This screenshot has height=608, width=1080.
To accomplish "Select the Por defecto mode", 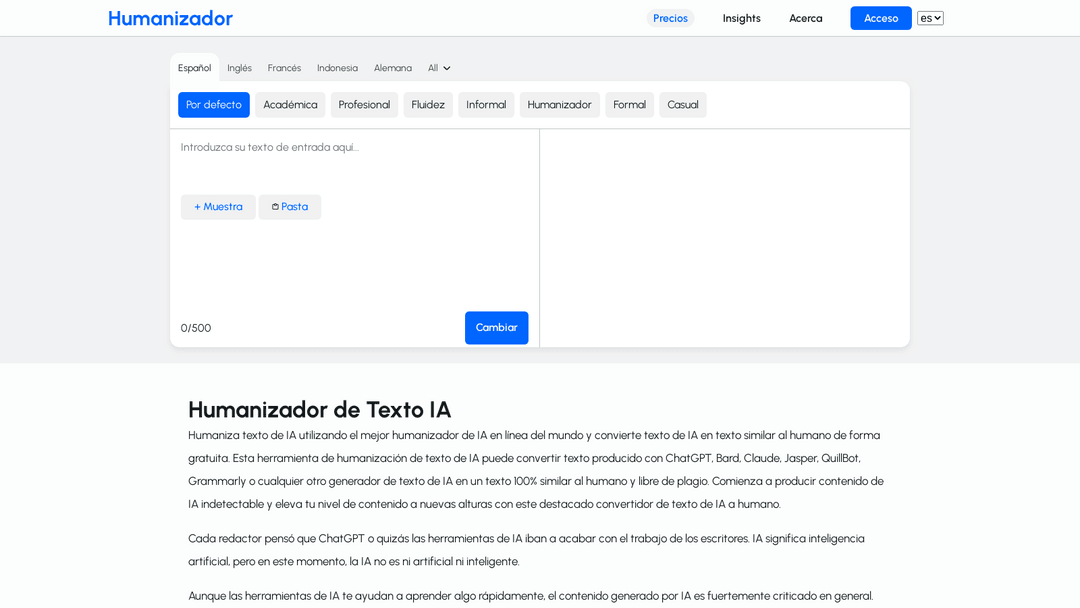I will click(214, 105).
